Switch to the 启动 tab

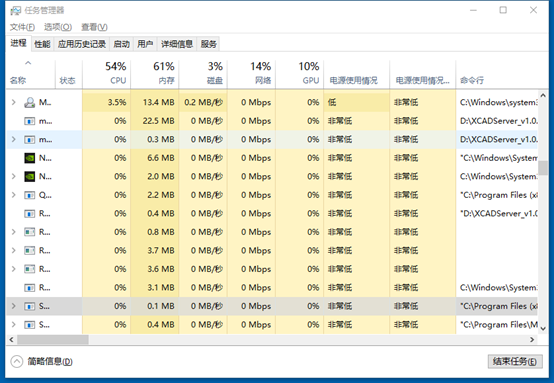(x=122, y=44)
